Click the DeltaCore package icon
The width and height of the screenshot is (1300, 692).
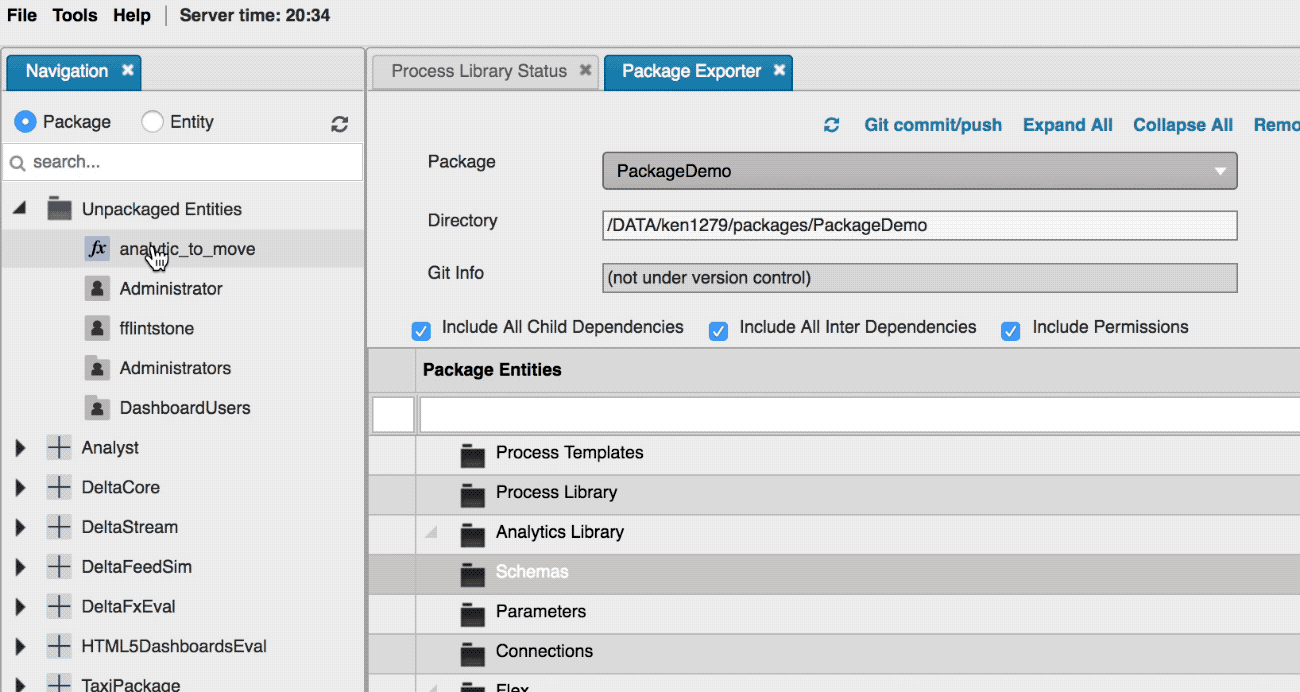click(x=59, y=487)
